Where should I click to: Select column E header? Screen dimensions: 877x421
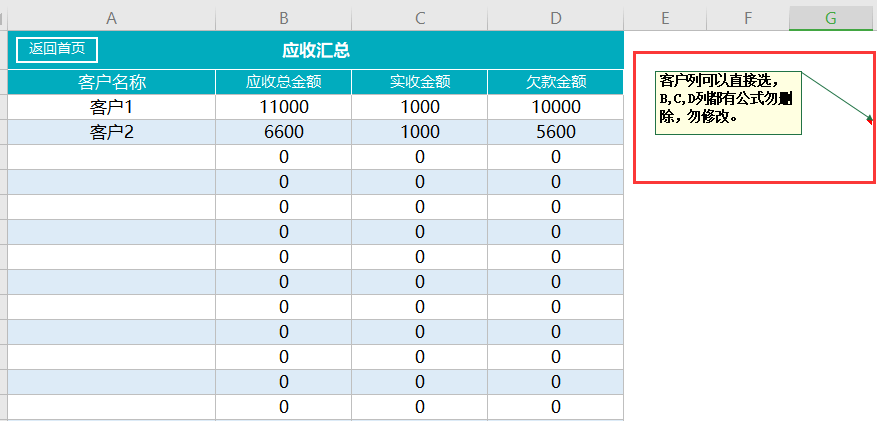(665, 18)
